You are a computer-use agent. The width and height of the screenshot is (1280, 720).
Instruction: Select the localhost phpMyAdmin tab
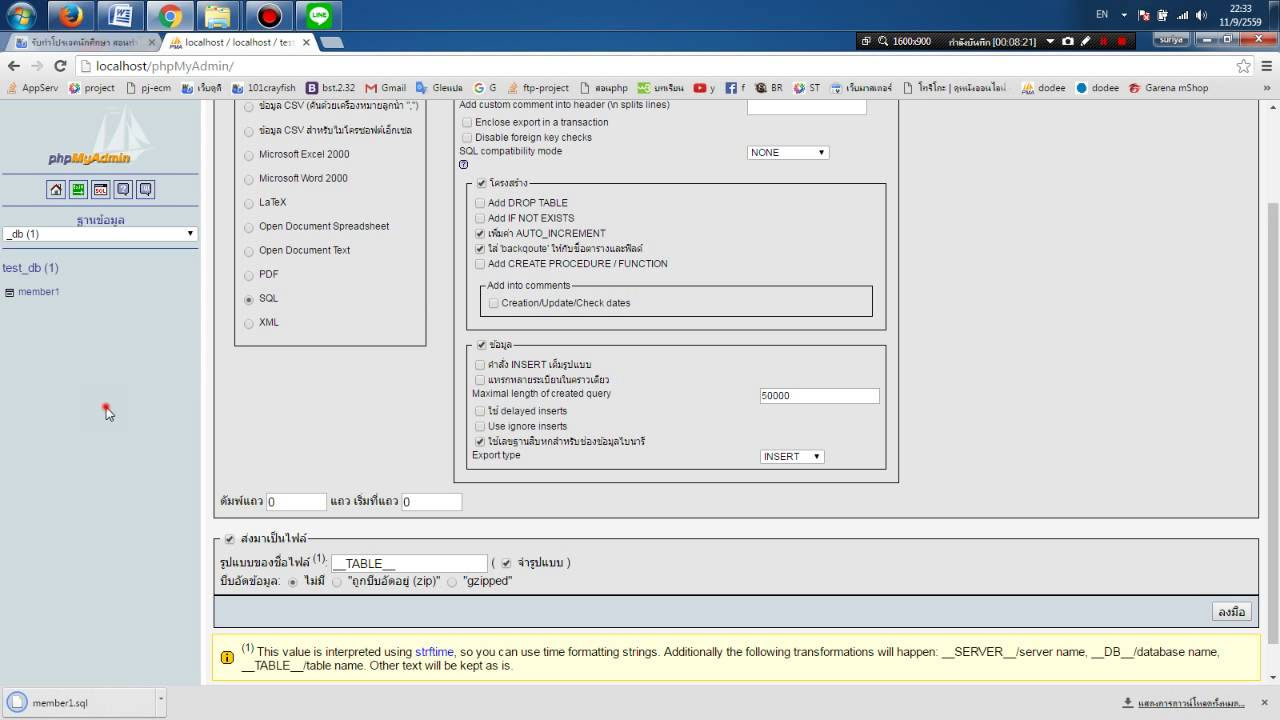tap(240, 43)
